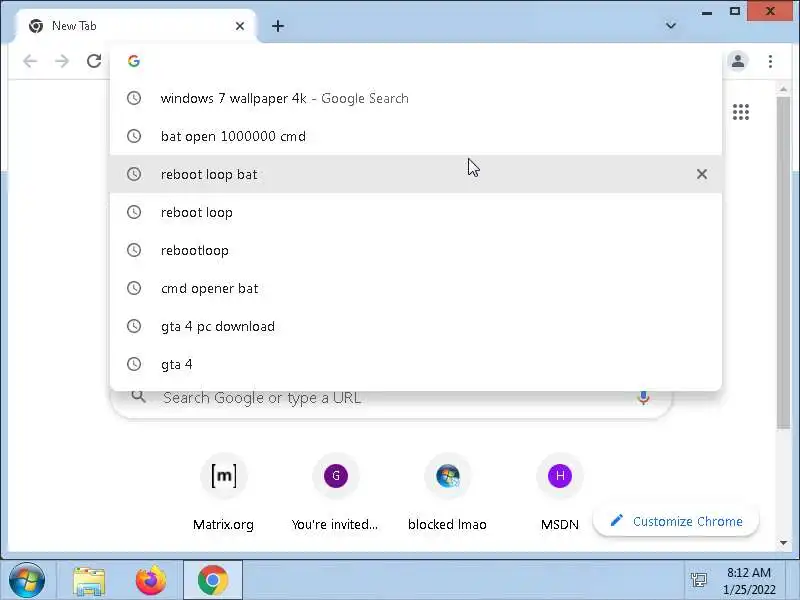Close the New Tab tab
This screenshot has width=800, height=600.
(240, 26)
